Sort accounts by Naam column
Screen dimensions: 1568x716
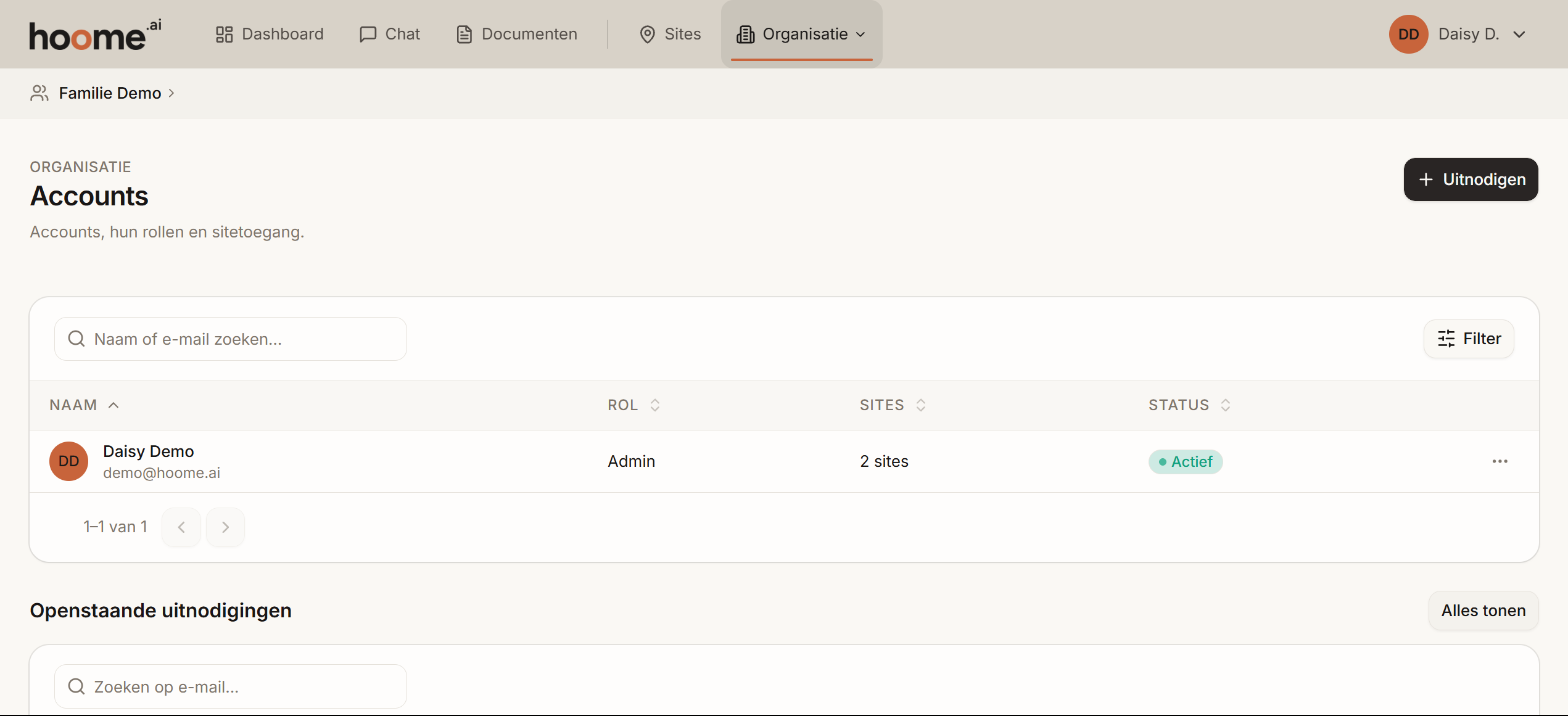click(84, 405)
